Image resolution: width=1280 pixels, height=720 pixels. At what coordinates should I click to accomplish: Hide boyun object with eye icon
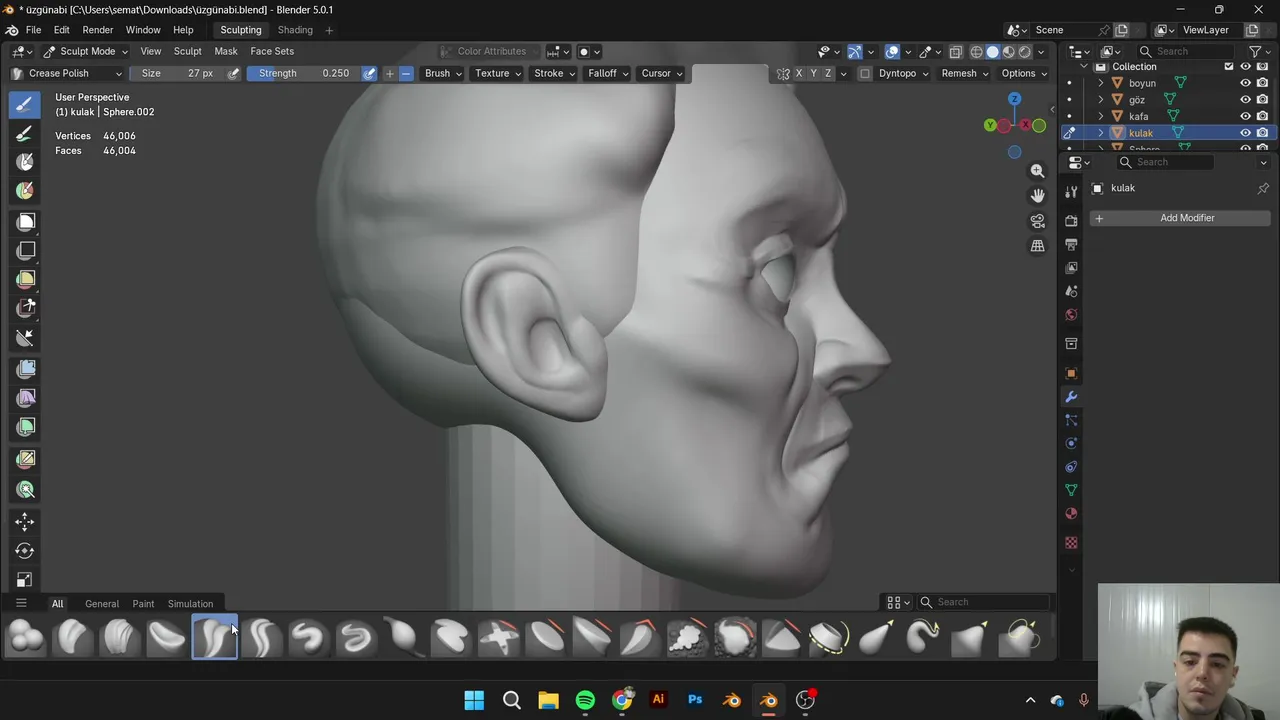pyautogui.click(x=1245, y=83)
